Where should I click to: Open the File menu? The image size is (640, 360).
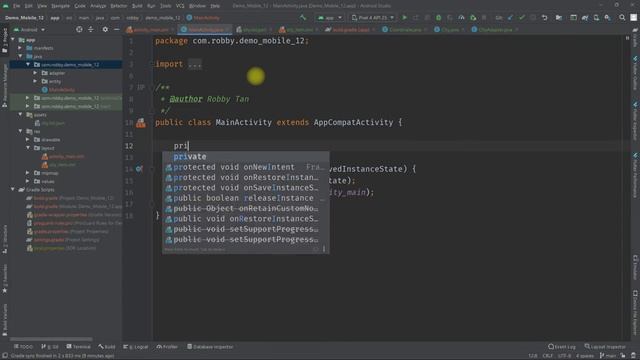click(16, 6)
